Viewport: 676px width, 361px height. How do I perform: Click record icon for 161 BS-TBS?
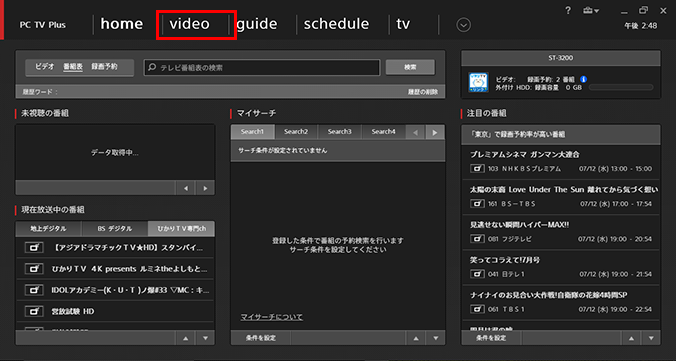[477, 204]
